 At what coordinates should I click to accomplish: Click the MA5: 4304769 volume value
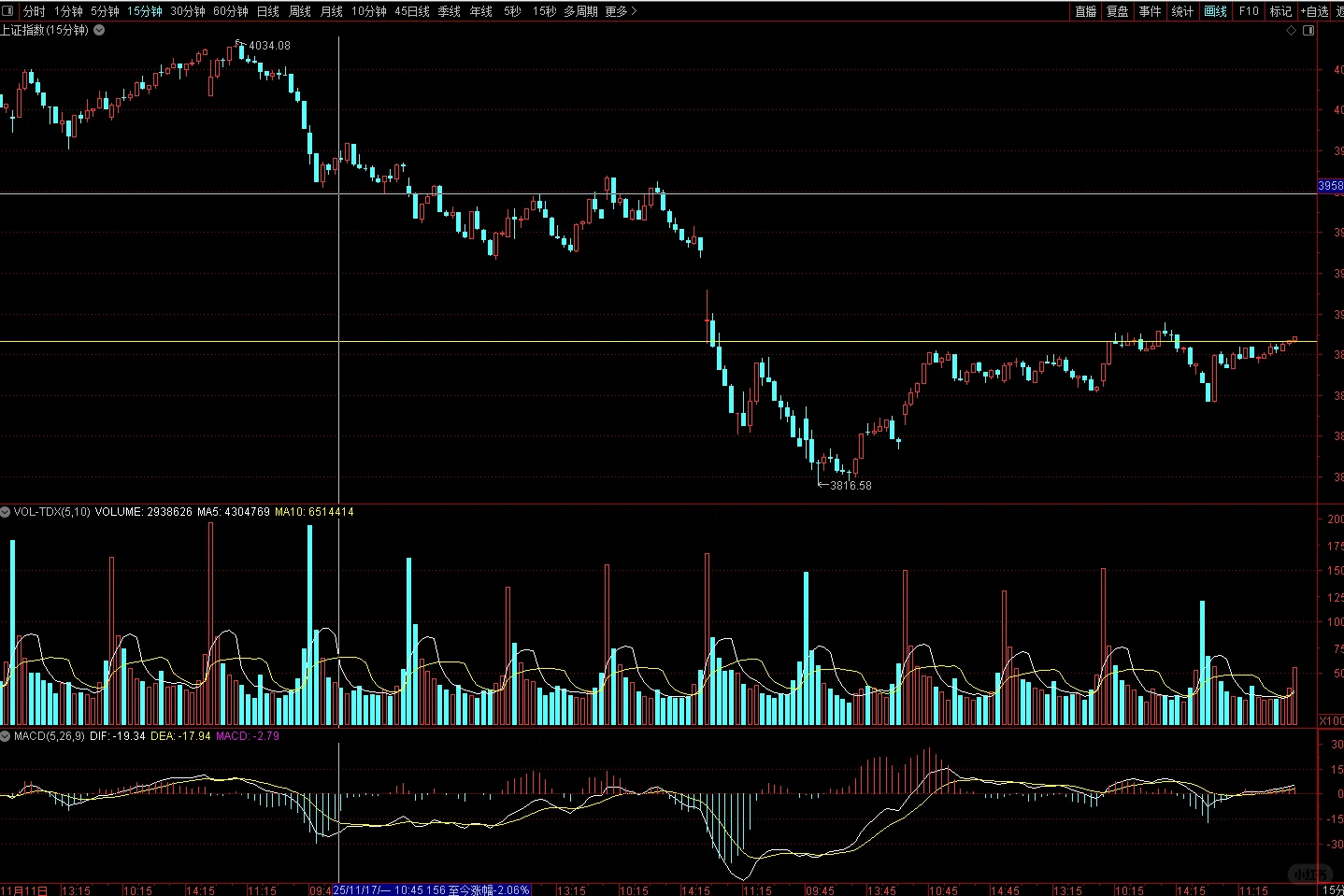coord(234,512)
